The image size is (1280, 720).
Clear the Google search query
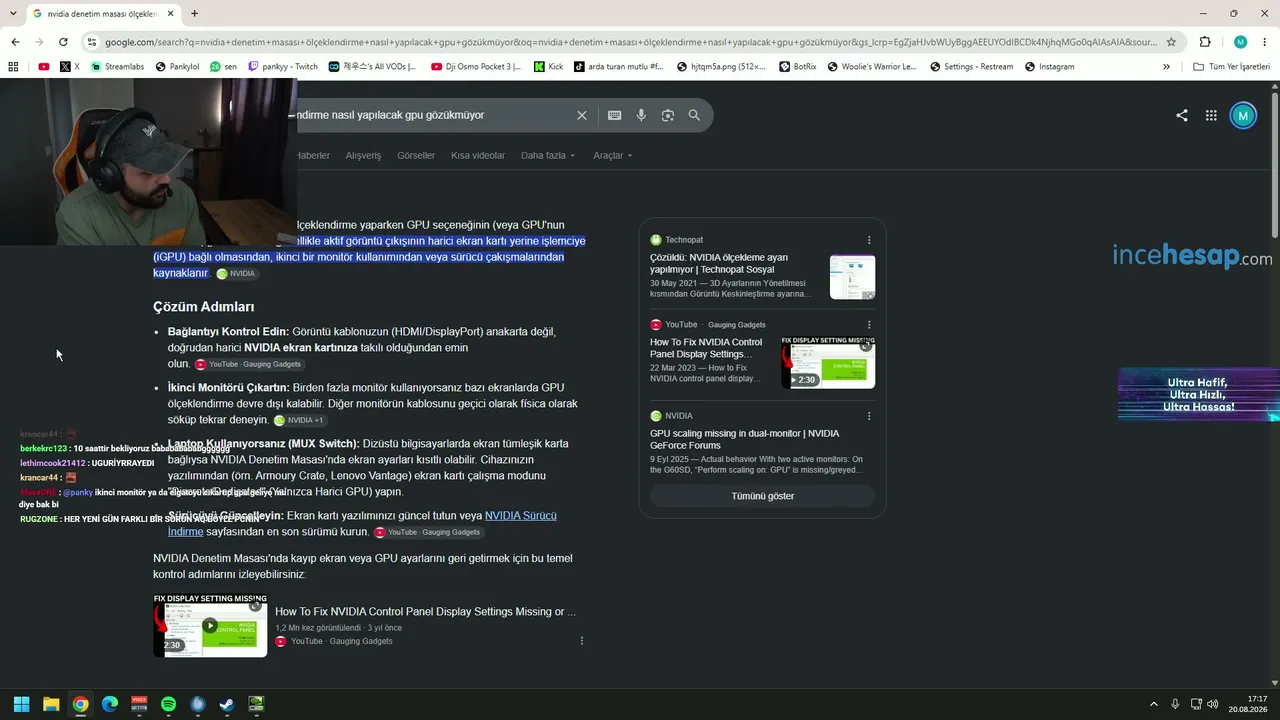coord(582,115)
